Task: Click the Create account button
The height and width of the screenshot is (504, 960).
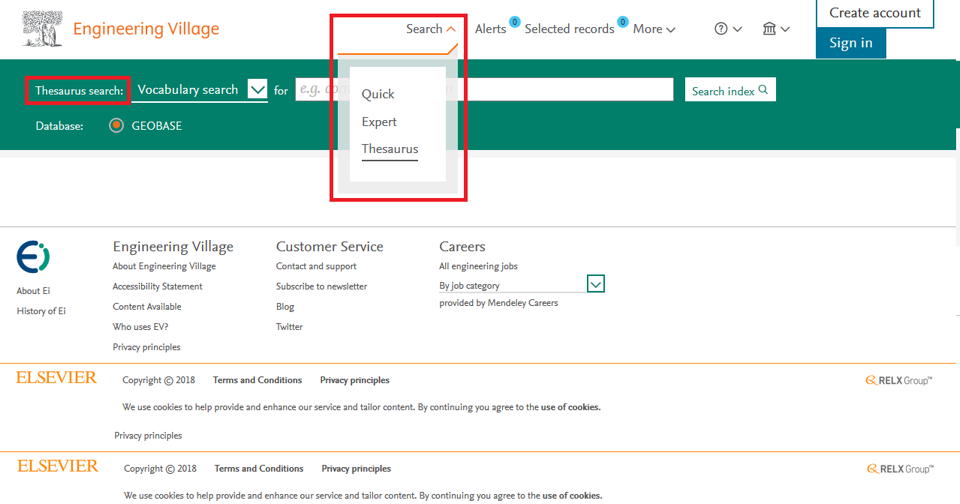Action: click(x=875, y=13)
